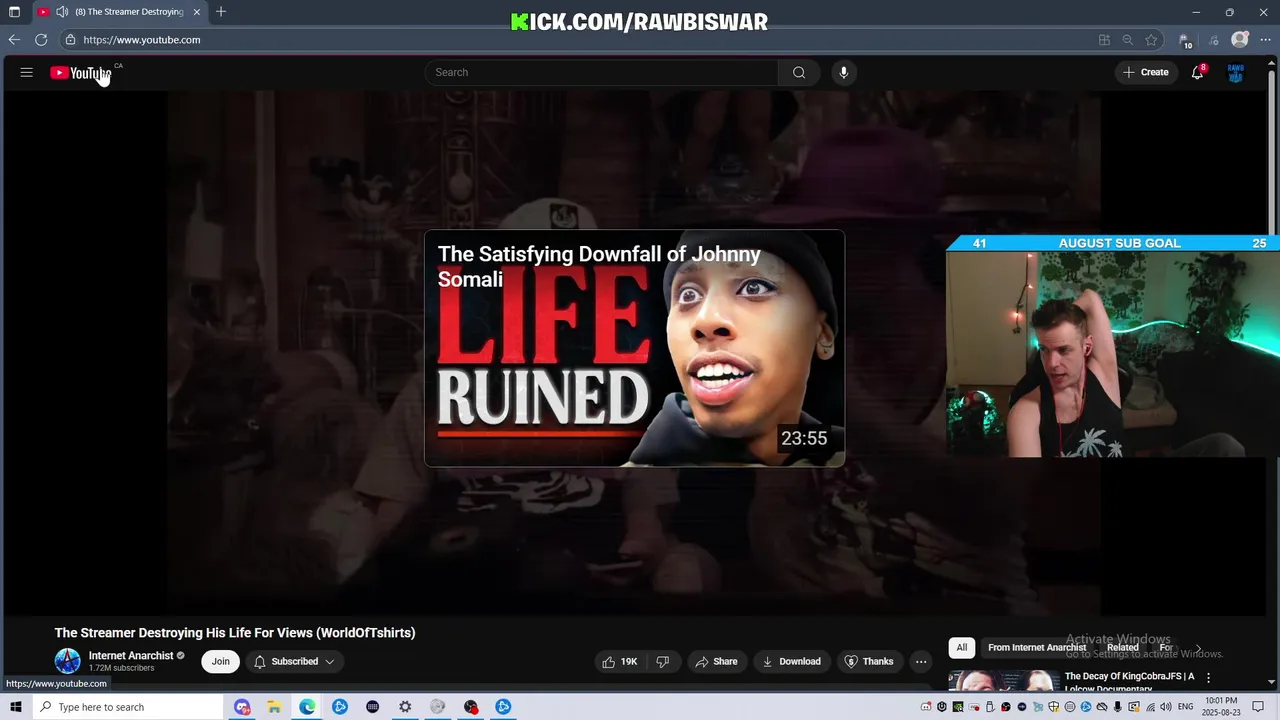Image resolution: width=1280 pixels, height=720 pixels.
Task: Mute the tab via speaker icon
Action: [62, 12]
